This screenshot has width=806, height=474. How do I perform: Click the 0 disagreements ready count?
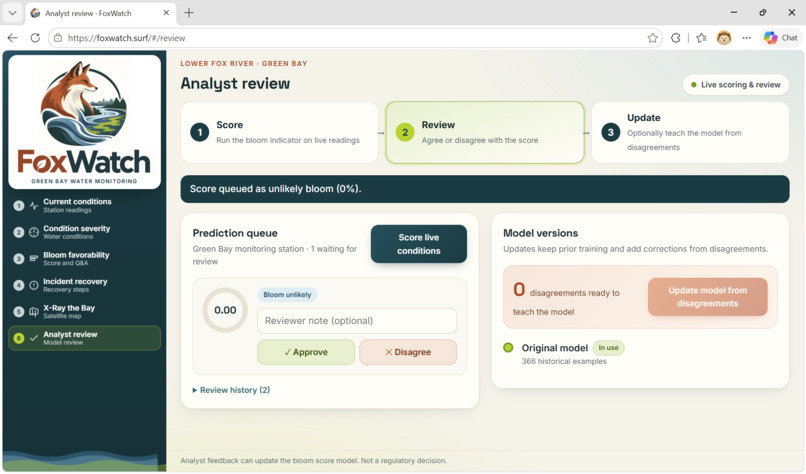point(519,290)
